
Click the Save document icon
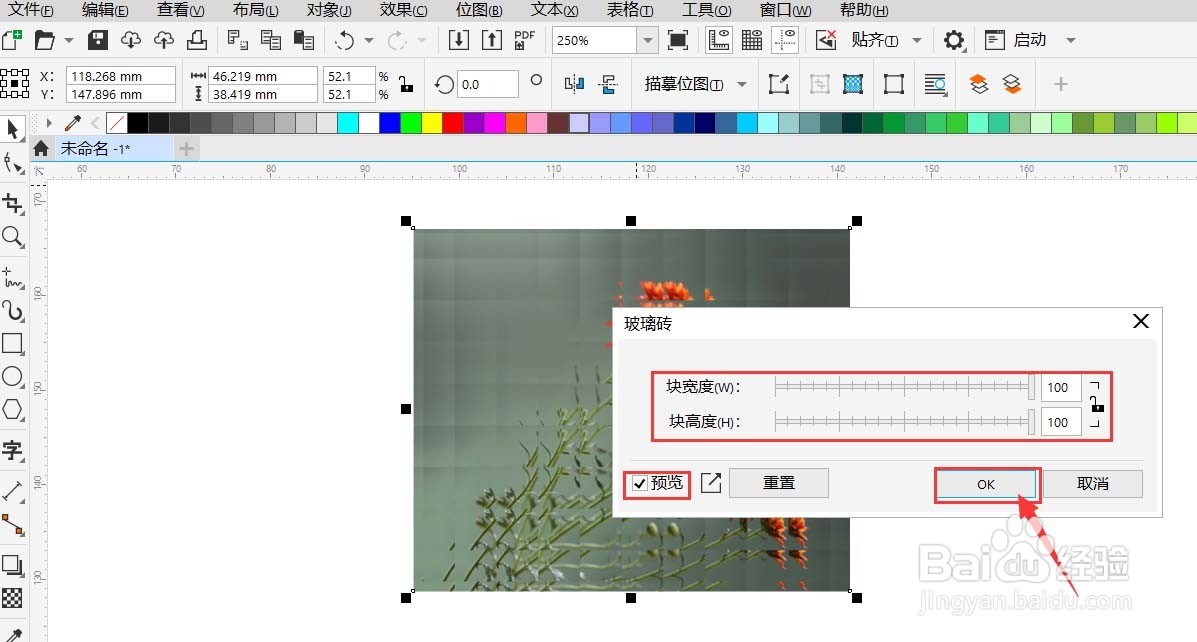click(95, 39)
